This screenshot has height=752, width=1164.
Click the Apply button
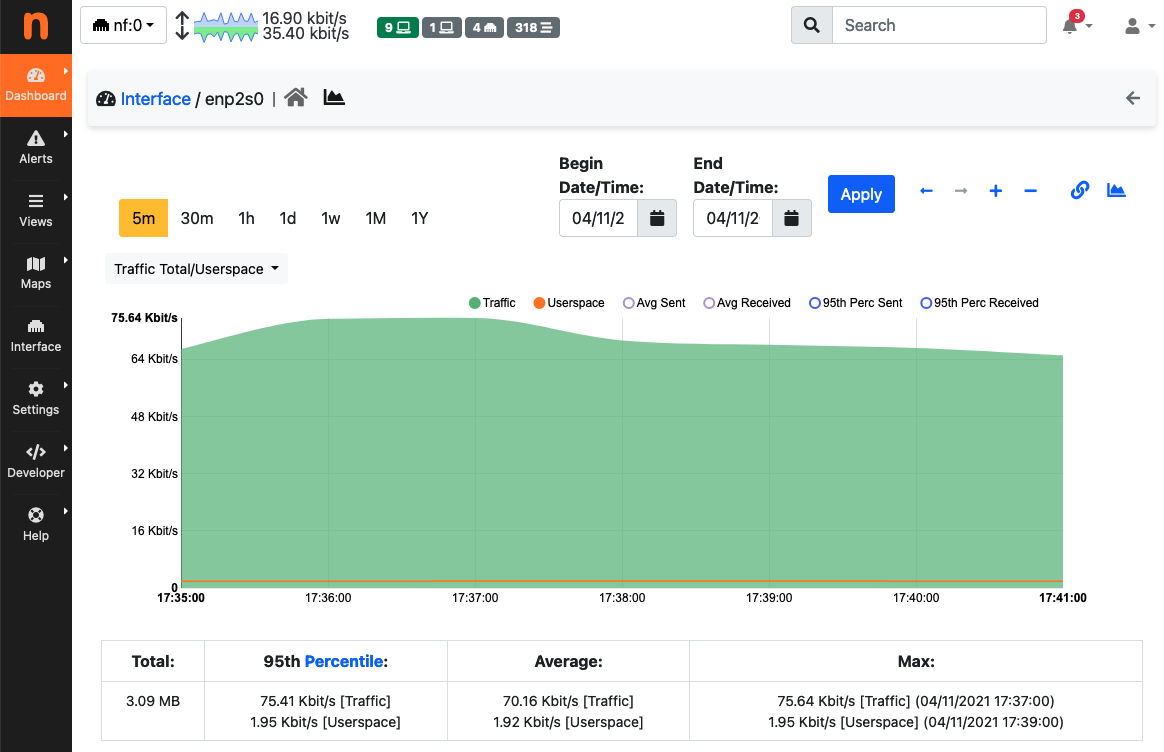[861, 194]
